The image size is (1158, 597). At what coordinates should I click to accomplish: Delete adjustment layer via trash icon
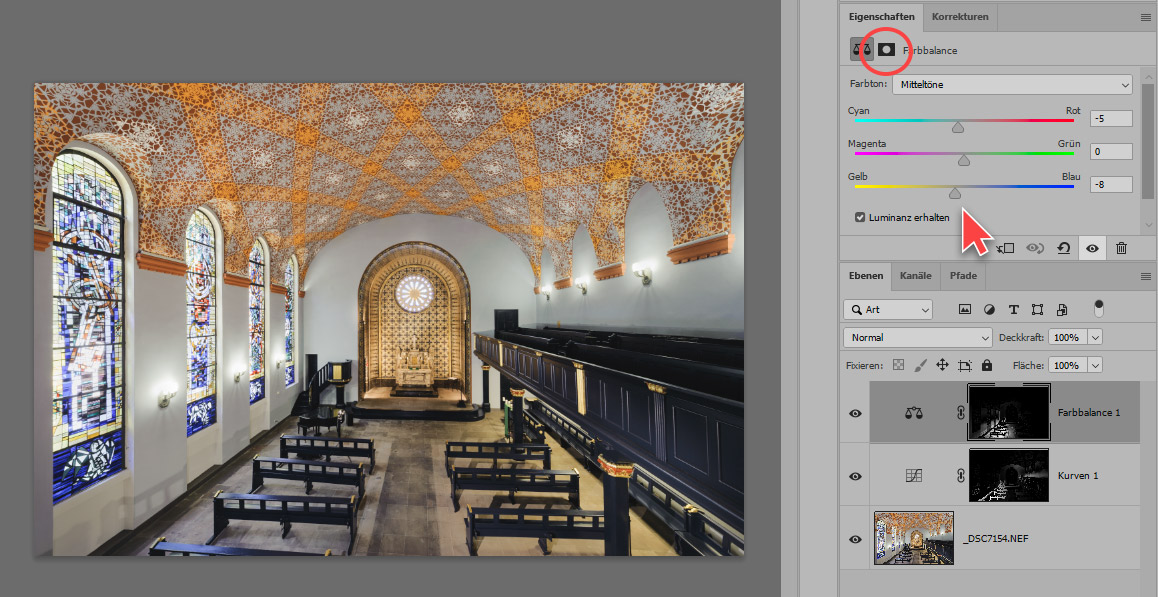pyautogui.click(x=1121, y=248)
